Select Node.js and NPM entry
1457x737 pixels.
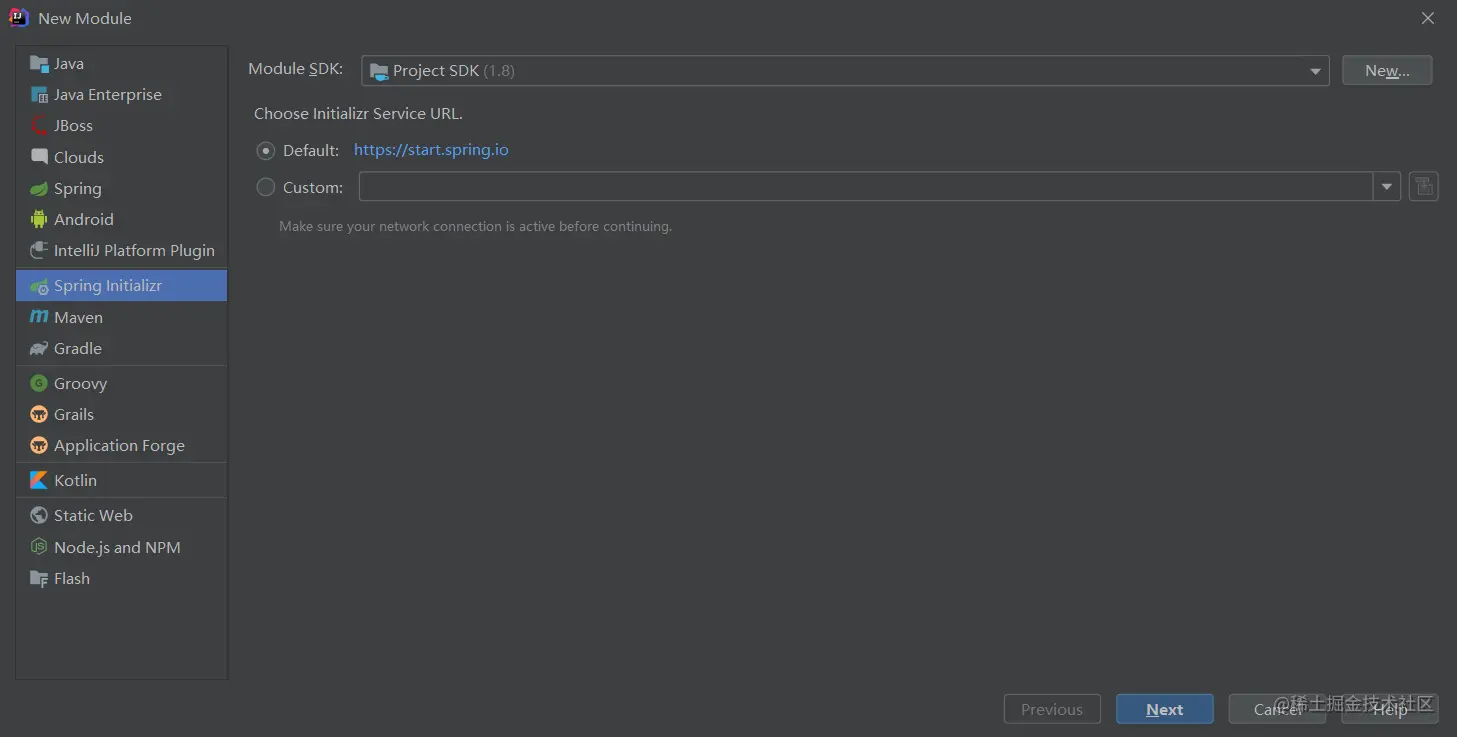pos(122,547)
